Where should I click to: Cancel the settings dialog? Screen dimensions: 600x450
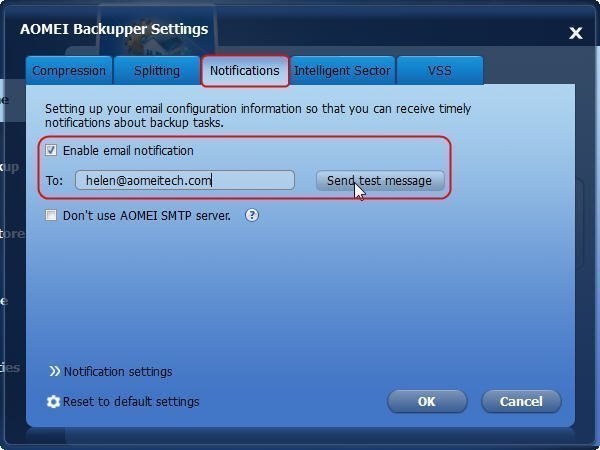(521, 401)
